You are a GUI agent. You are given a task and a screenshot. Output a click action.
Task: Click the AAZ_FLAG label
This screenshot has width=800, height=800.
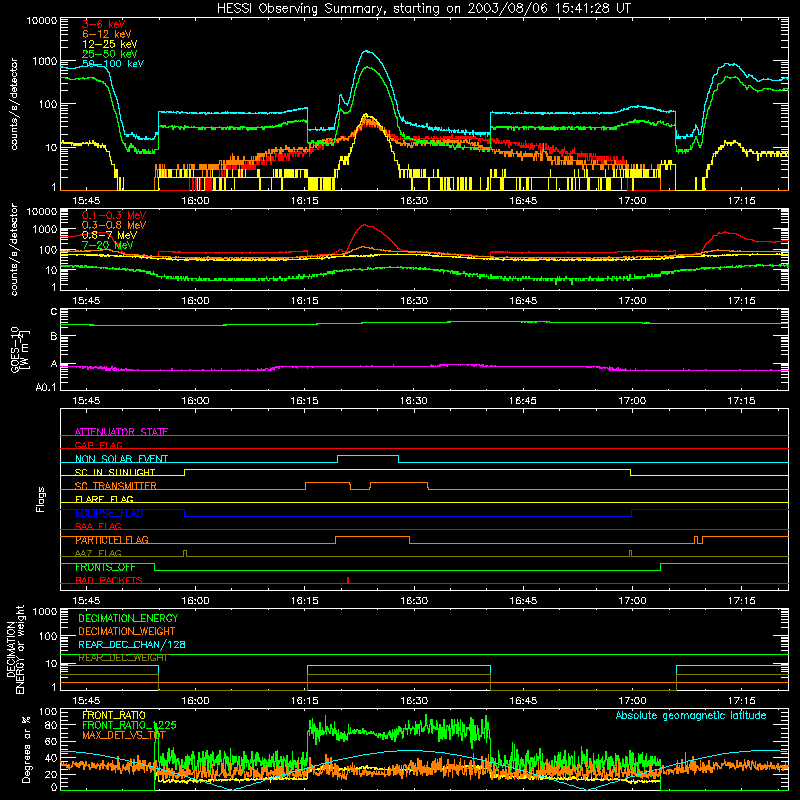(98, 553)
